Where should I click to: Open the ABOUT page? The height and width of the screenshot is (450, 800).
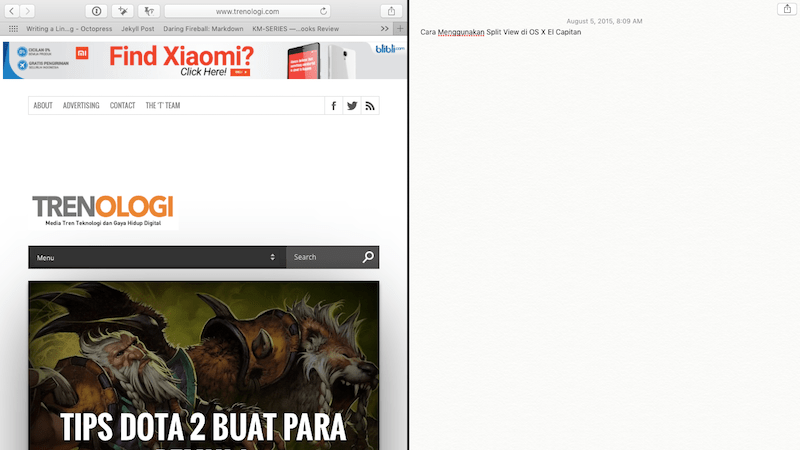point(43,106)
